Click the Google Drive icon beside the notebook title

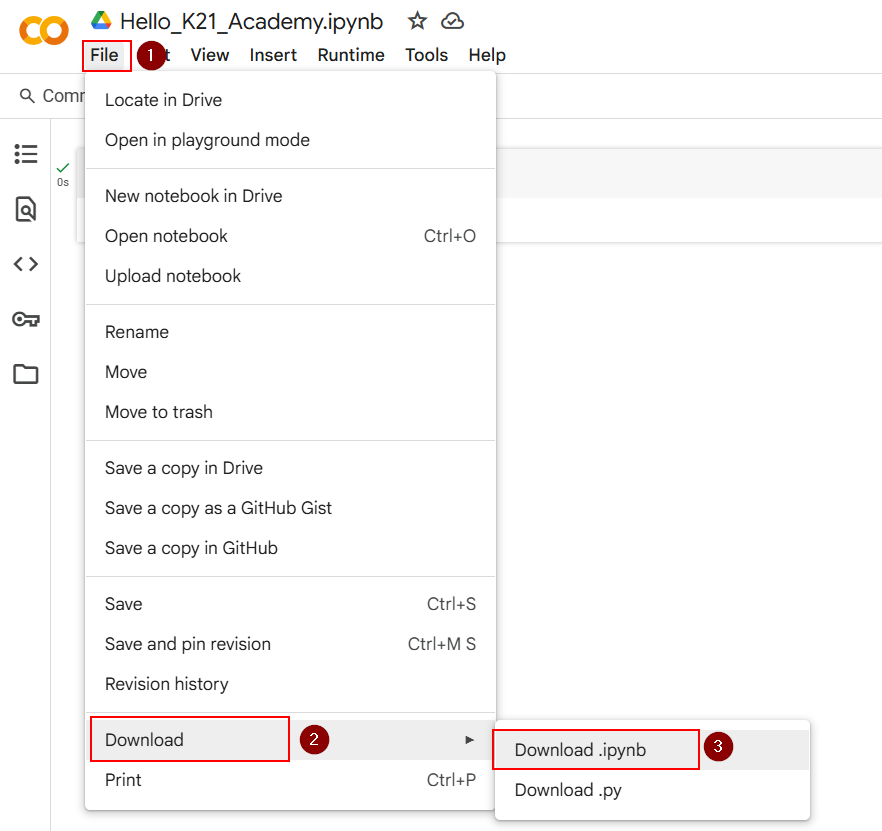tap(101, 20)
